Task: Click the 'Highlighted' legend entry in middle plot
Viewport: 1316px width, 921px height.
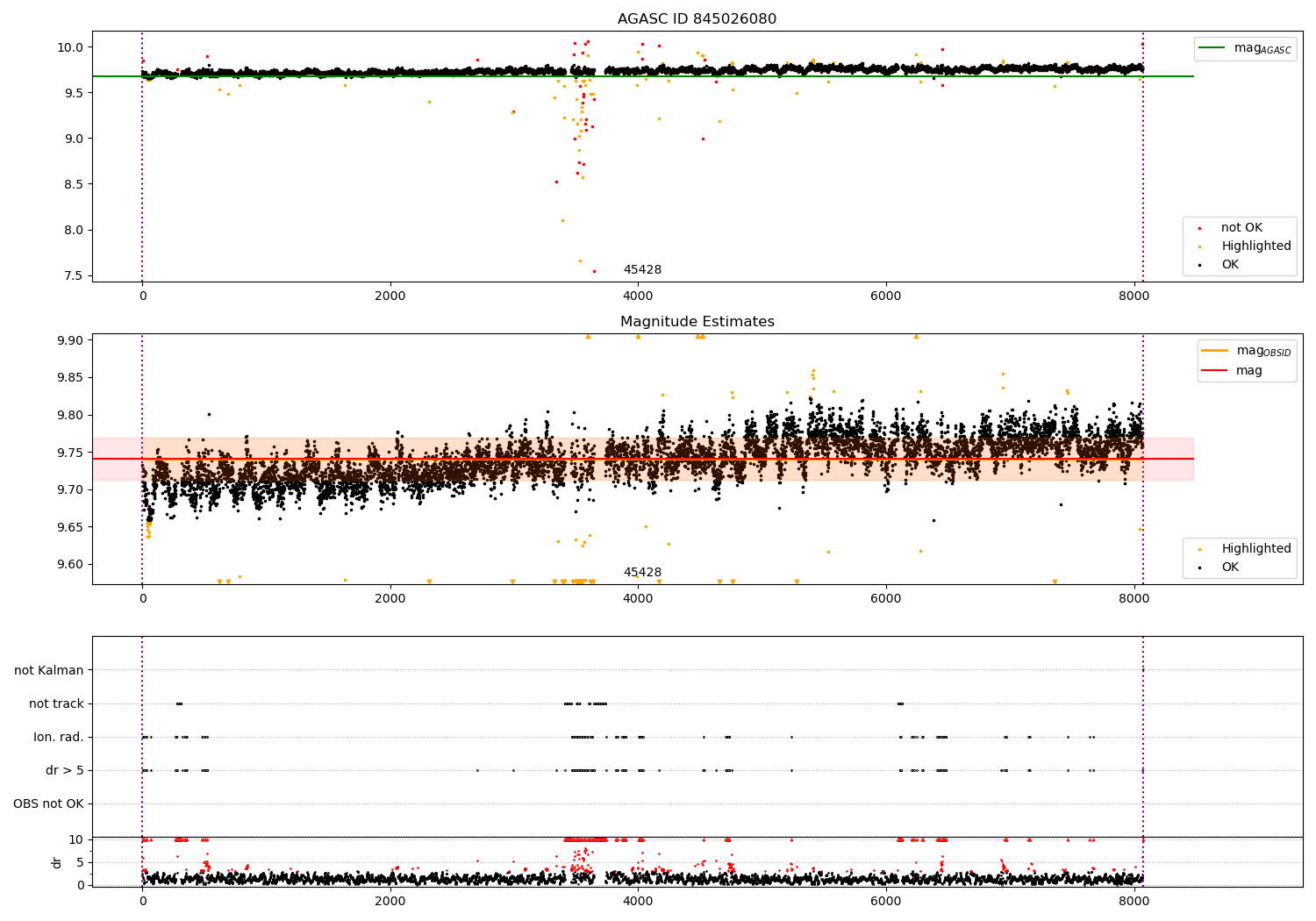Action: tap(1256, 549)
